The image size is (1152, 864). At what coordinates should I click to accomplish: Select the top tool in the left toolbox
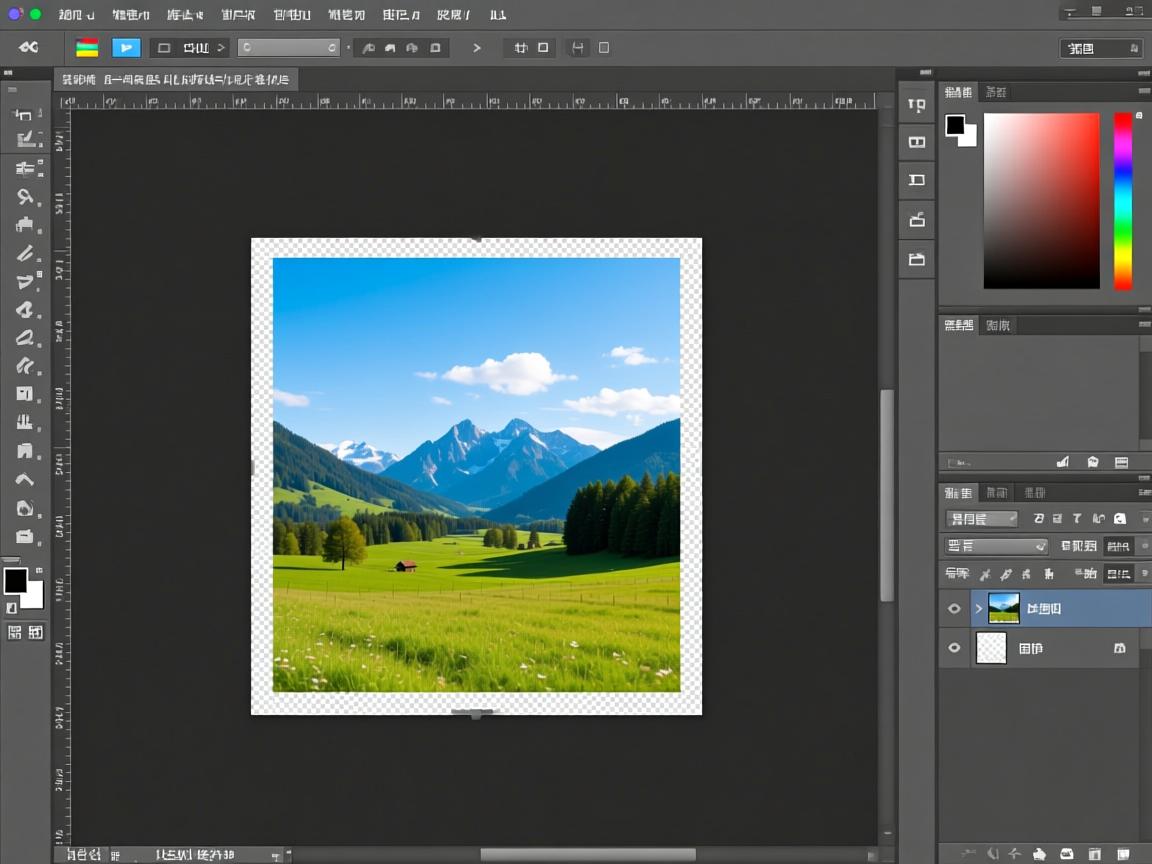(24, 114)
